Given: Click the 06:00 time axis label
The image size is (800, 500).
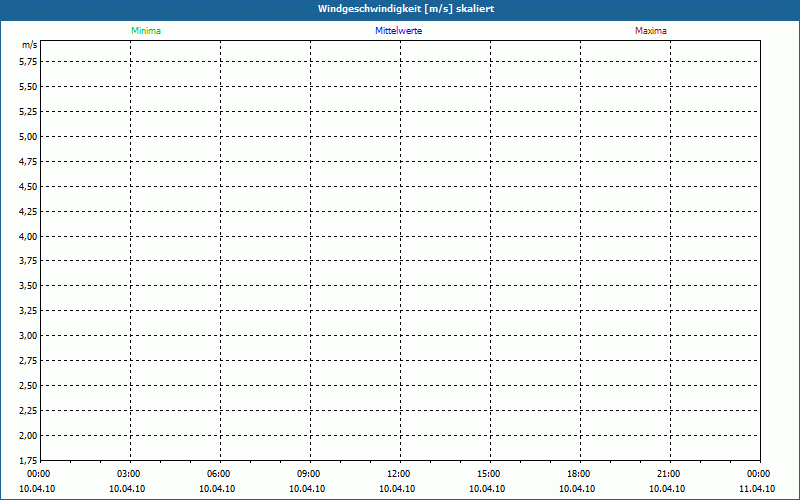Looking at the screenshot, I should (x=219, y=473).
